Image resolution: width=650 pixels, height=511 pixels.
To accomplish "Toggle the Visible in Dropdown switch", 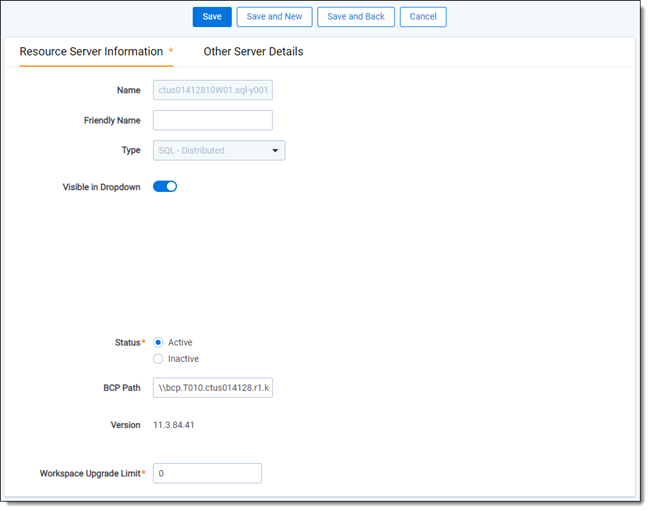I will pos(165,186).
